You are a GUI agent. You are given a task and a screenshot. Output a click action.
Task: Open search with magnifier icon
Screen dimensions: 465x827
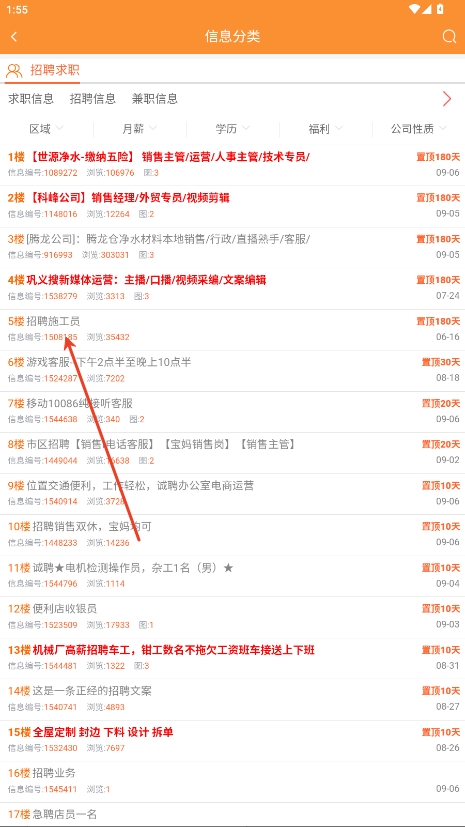pyautogui.click(x=449, y=36)
